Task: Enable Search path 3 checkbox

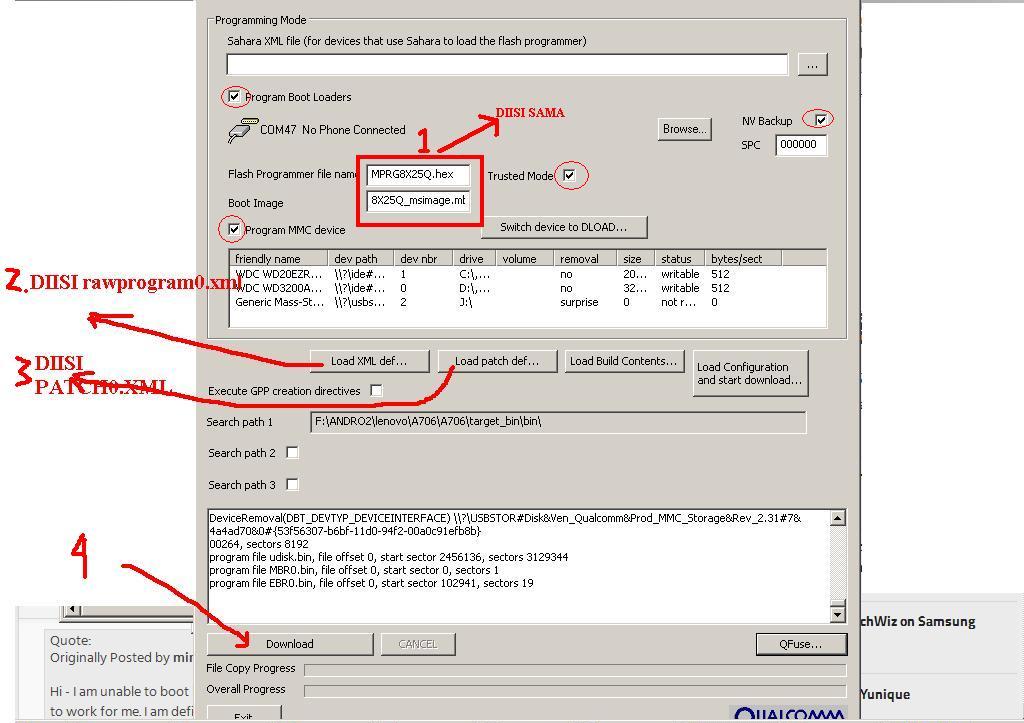Action: coord(293,484)
